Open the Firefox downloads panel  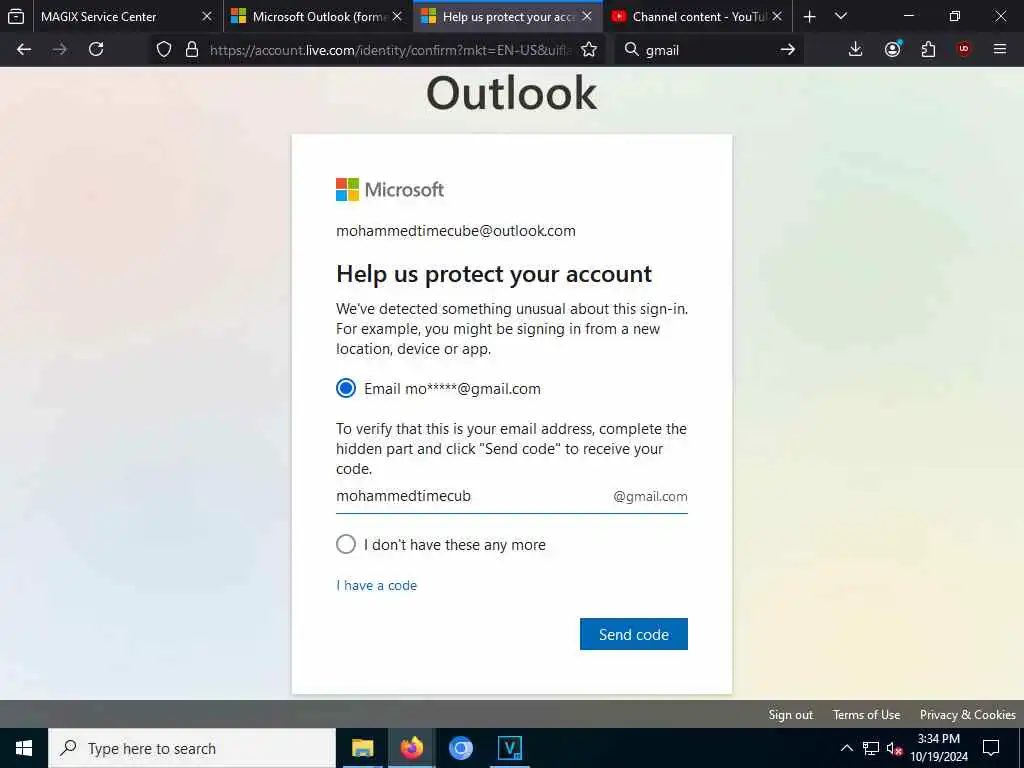856,49
